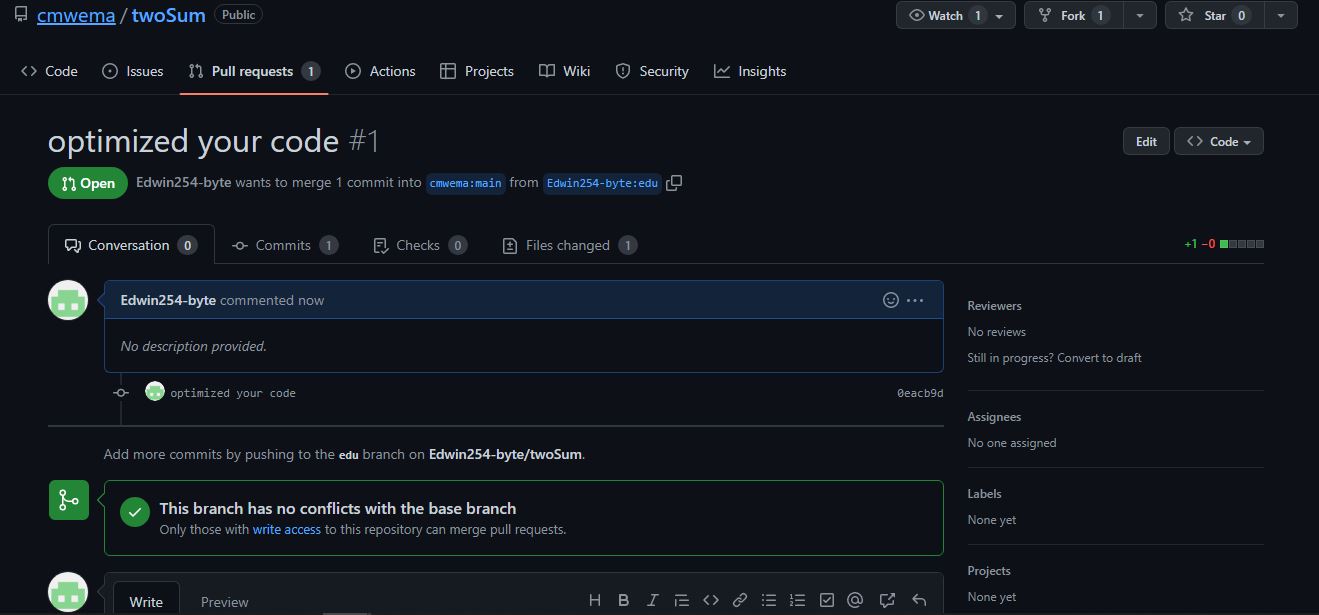Apply bold formatting in comment editor
Viewport: 1319px width, 615px height.
pos(623,600)
